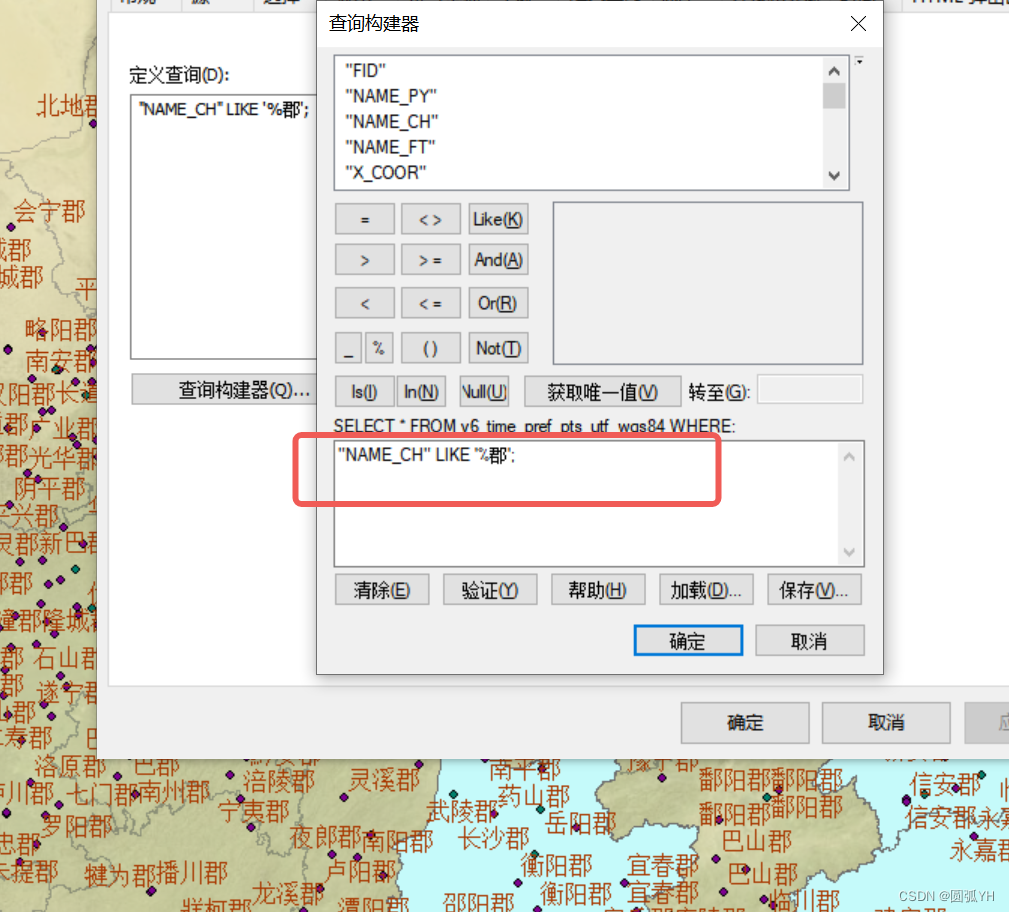Get unique values with 获取唯一值(V)
Viewport: 1009px width, 912px height.
point(602,391)
